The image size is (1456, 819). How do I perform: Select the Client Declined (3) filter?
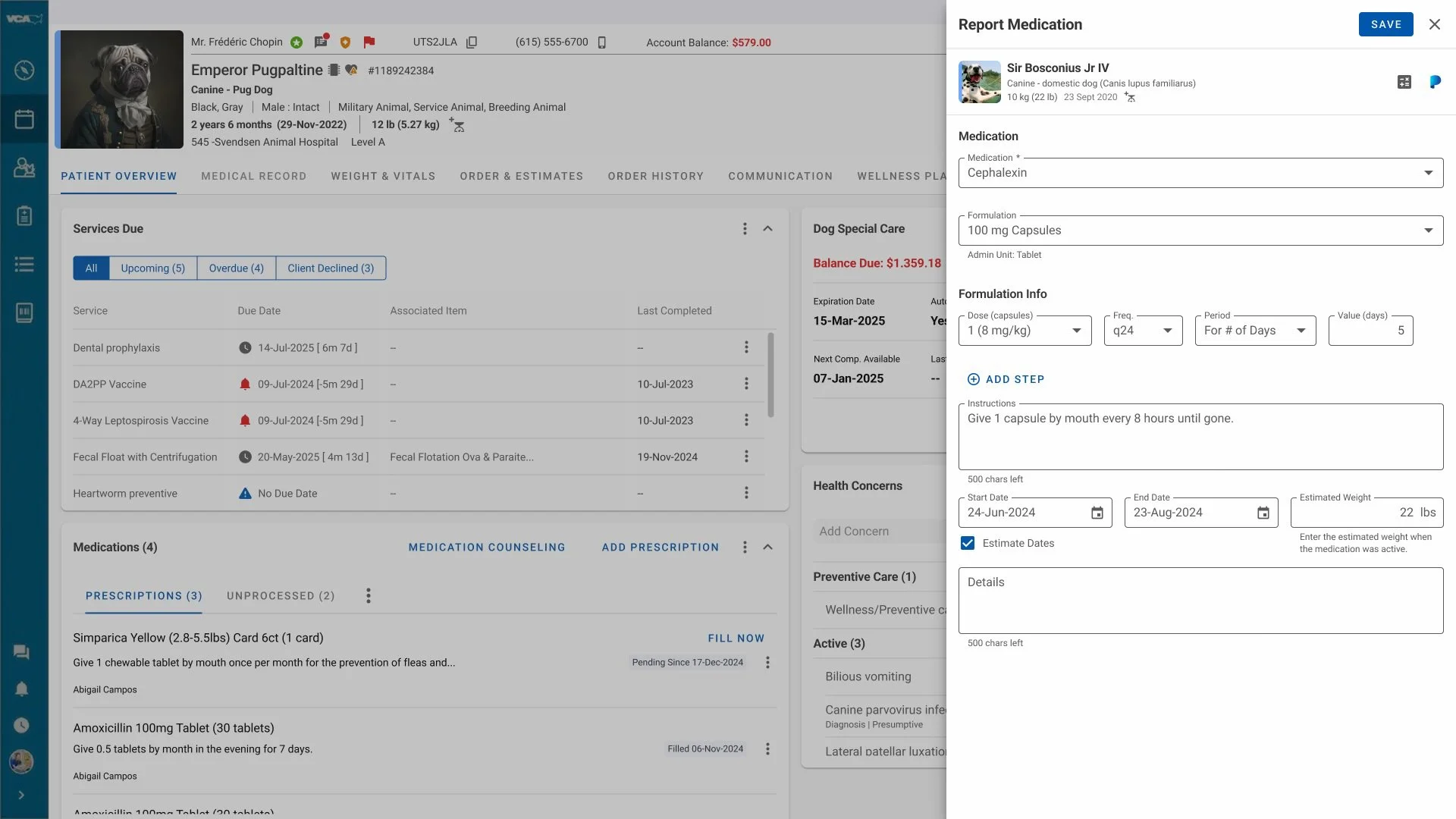click(x=331, y=268)
